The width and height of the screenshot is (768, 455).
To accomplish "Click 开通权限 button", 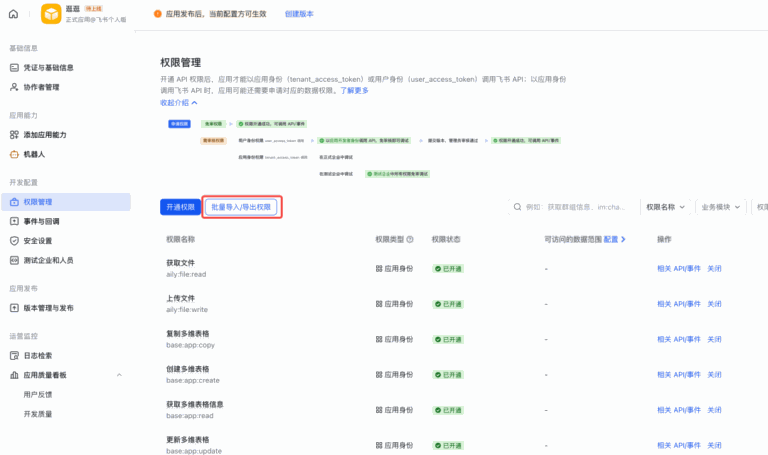I will pyautogui.click(x=180, y=207).
